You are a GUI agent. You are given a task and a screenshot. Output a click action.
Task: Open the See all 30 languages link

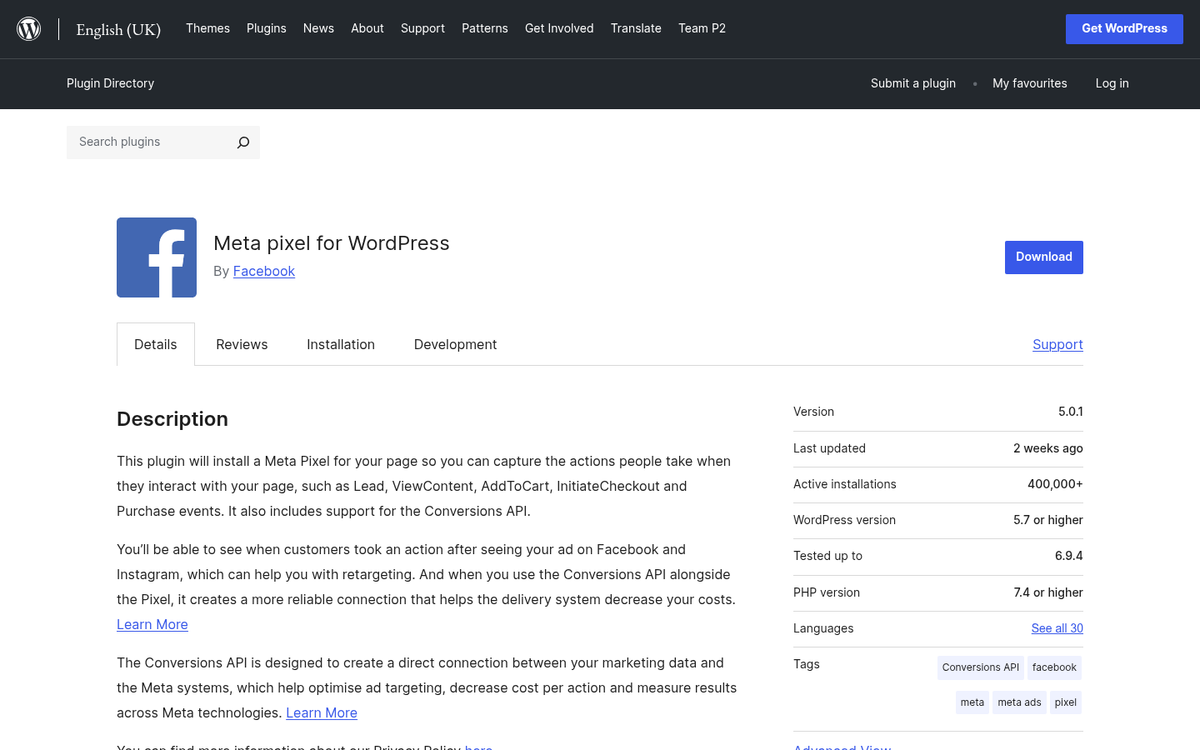click(x=1057, y=628)
